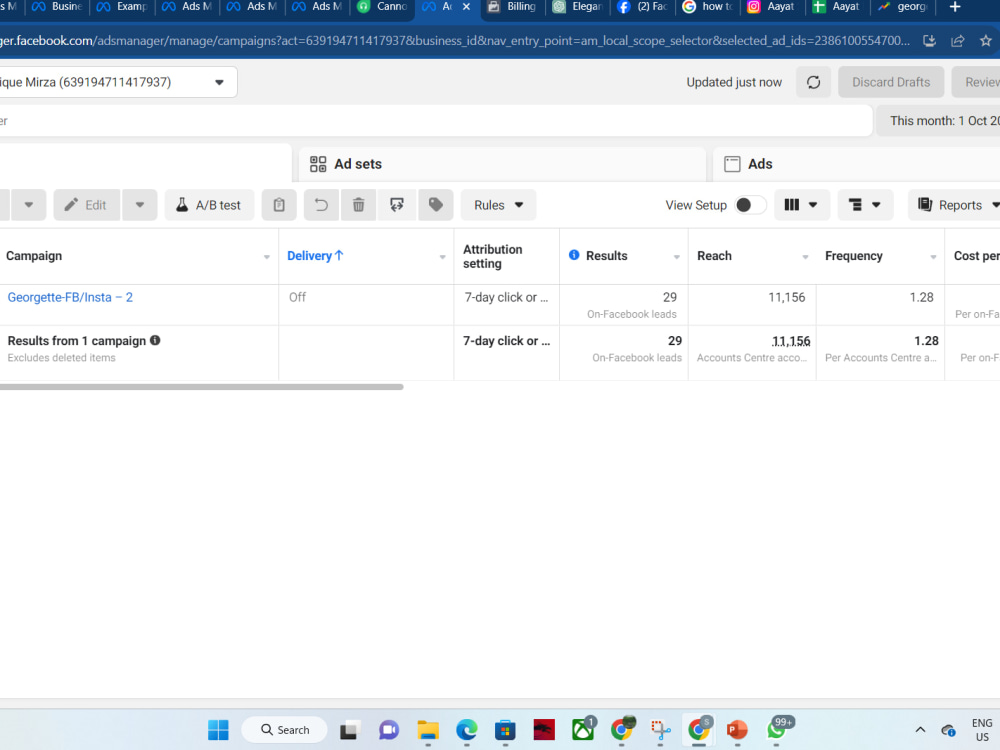
Task: Open the Xbox app from the taskbar
Action: [583, 729]
